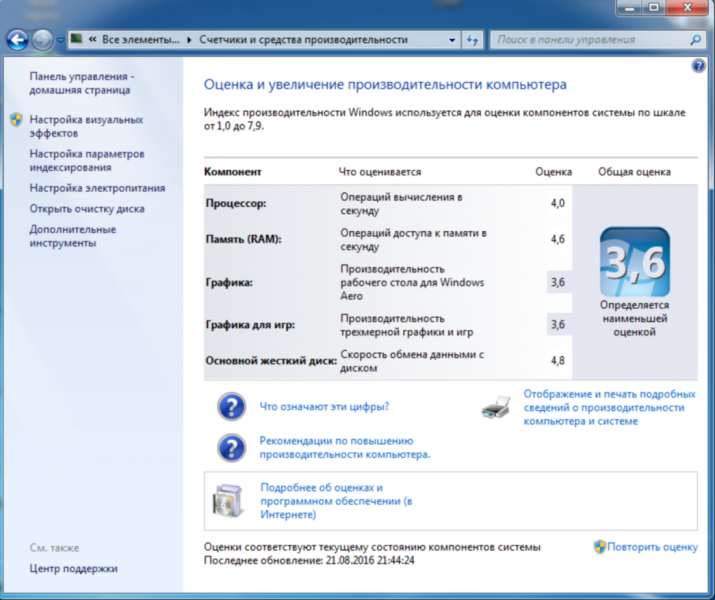The width and height of the screenshot is (715, 600).
Task: Minimize the window
Action: point(630,7)
